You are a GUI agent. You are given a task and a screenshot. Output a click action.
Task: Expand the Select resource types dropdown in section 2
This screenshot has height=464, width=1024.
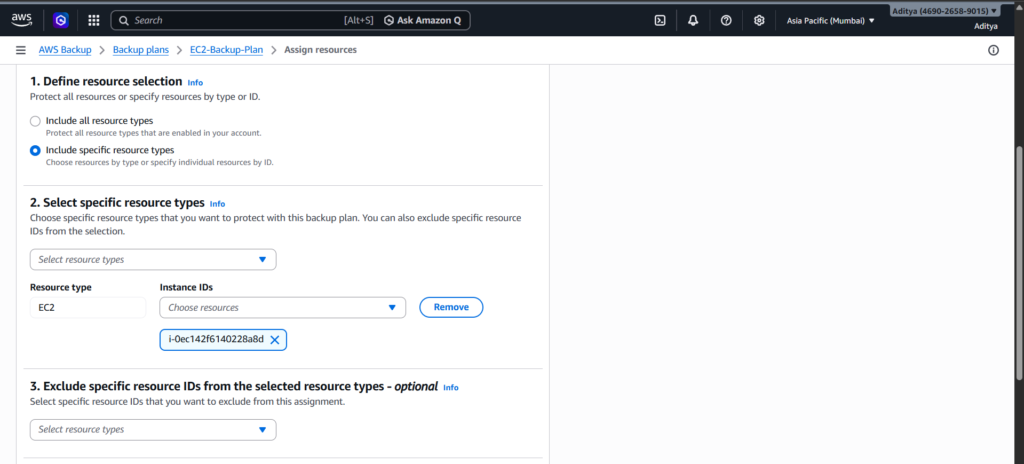[152, 260]
